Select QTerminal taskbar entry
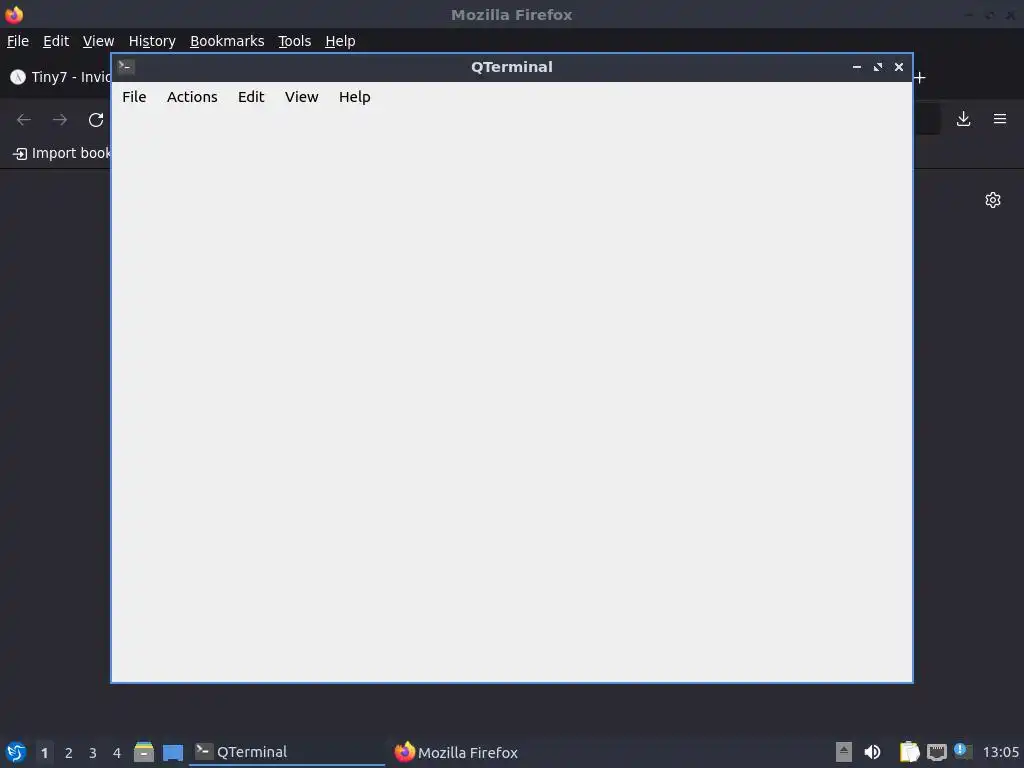1024x768 pixels. click(287, 752)
